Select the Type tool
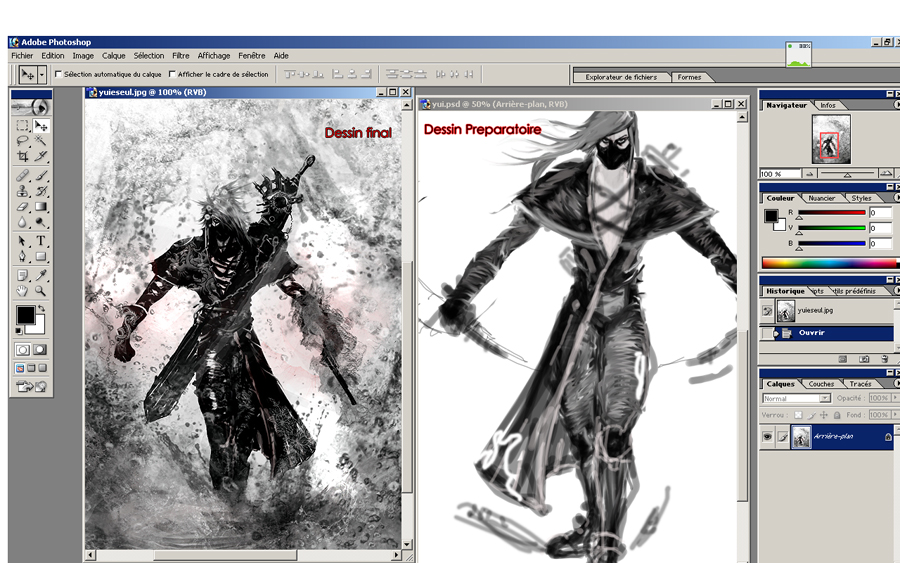The image size is (900, 563). (x=41, y=241)
